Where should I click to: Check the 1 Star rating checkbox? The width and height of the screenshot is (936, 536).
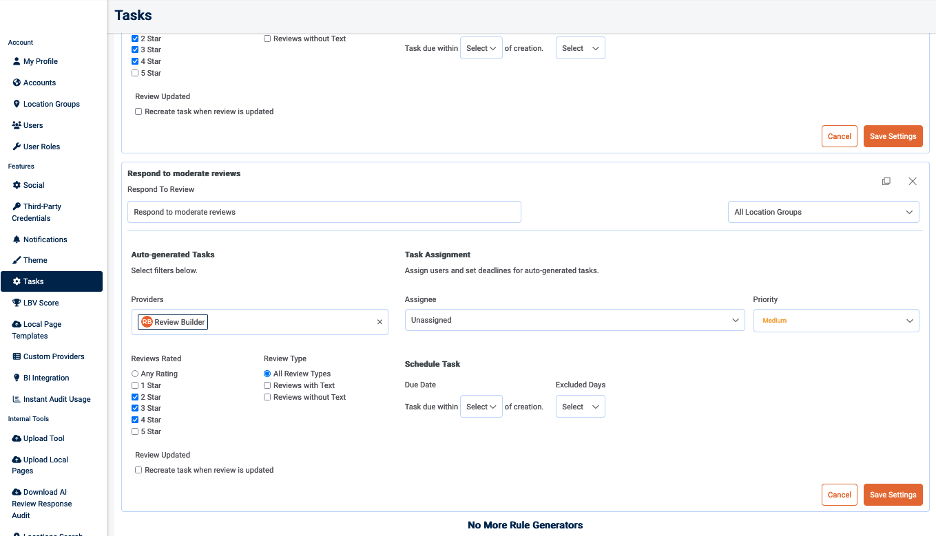[136, 385]
